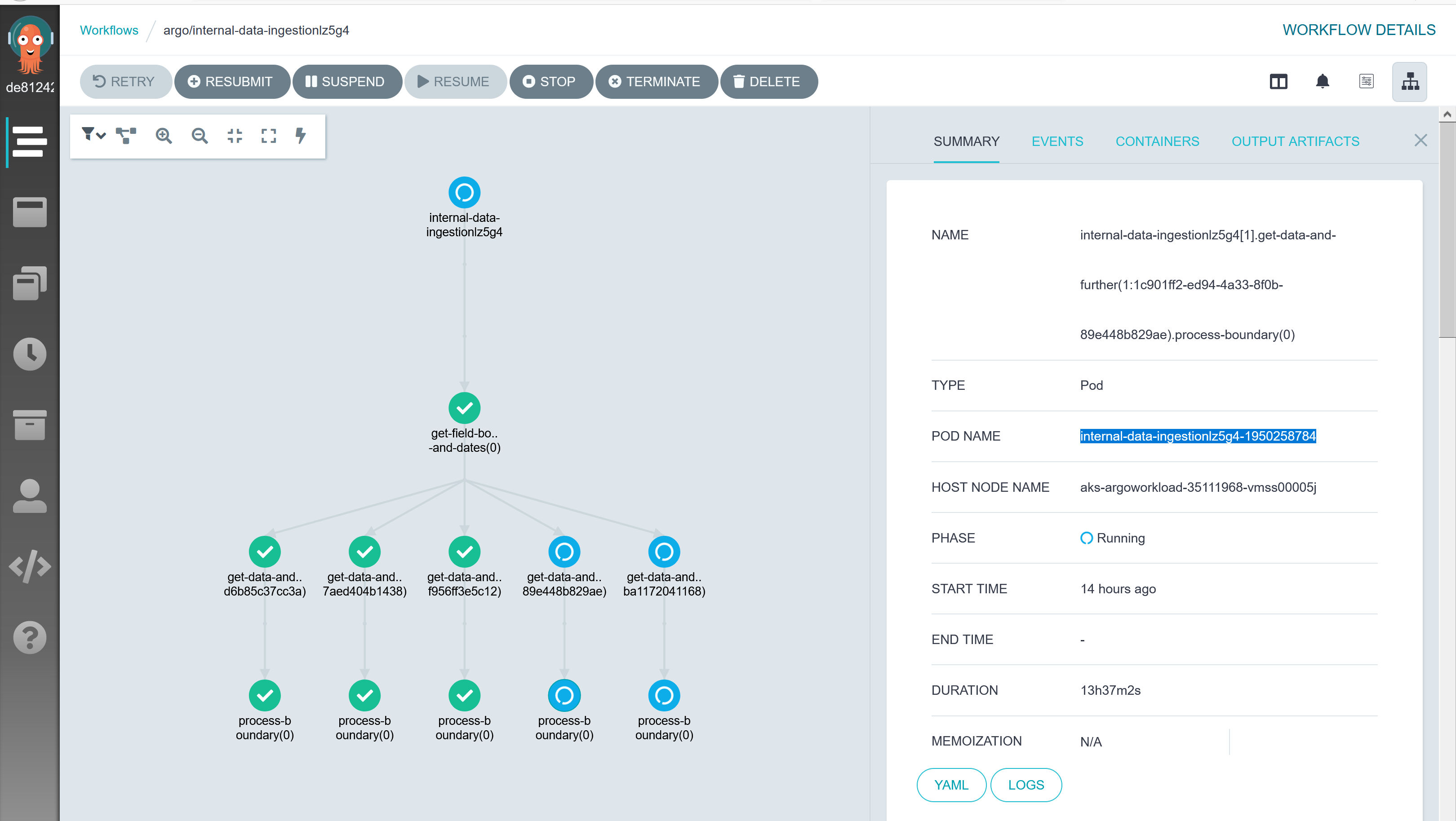Open the side-by-side columns view icon
This screenshot has height=821, width=1456.
click(x=1278, y=81)
